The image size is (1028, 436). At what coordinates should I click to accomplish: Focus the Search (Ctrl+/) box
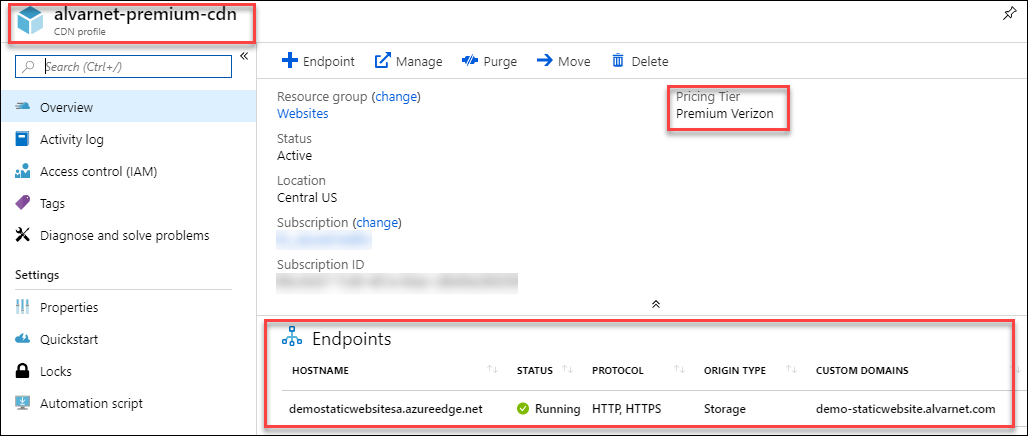(x=123, y=66)
